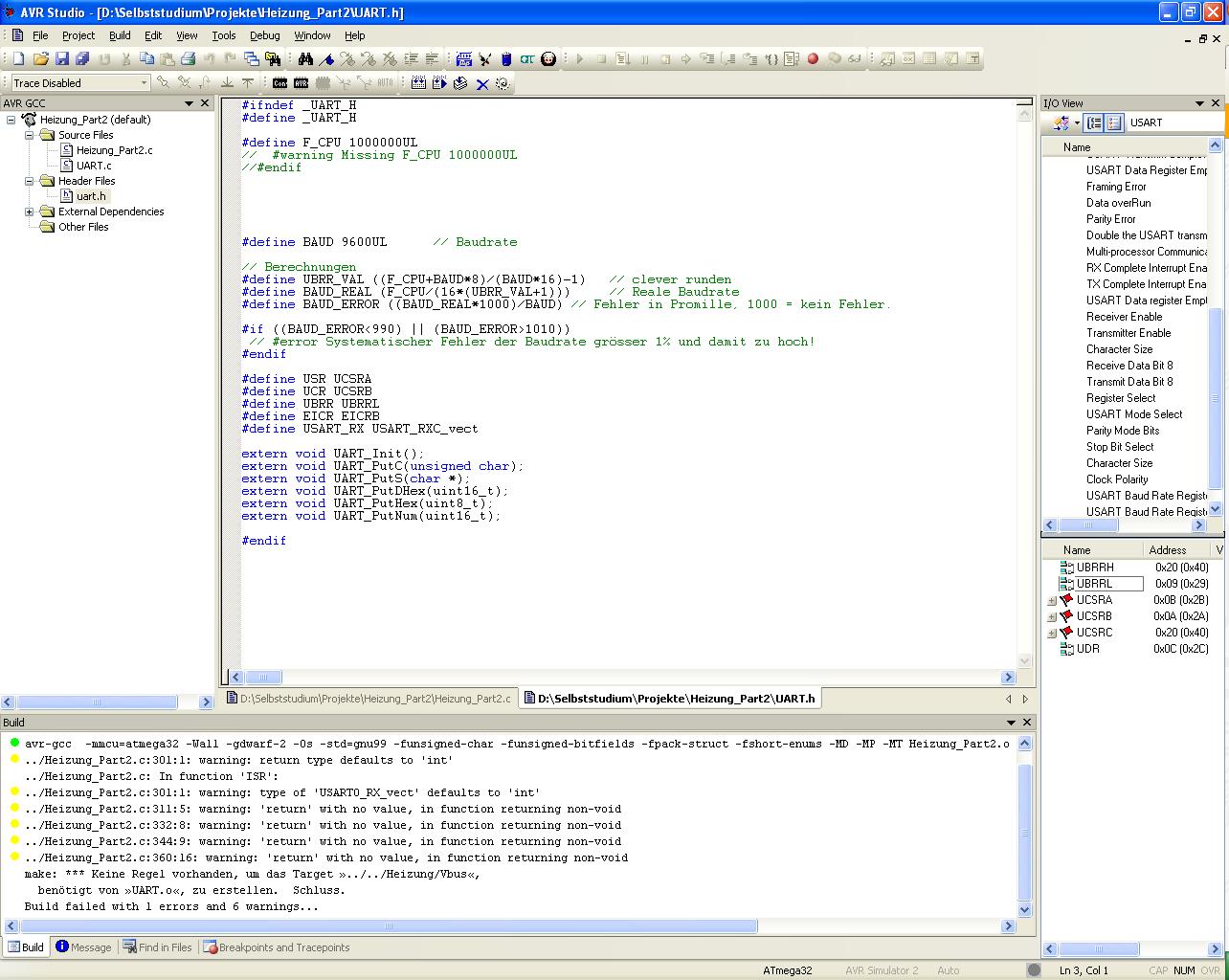Click the black AVR chip toolbar icon
The width and height of the screenshot is (1229, 980).
[x=301, y=84]
